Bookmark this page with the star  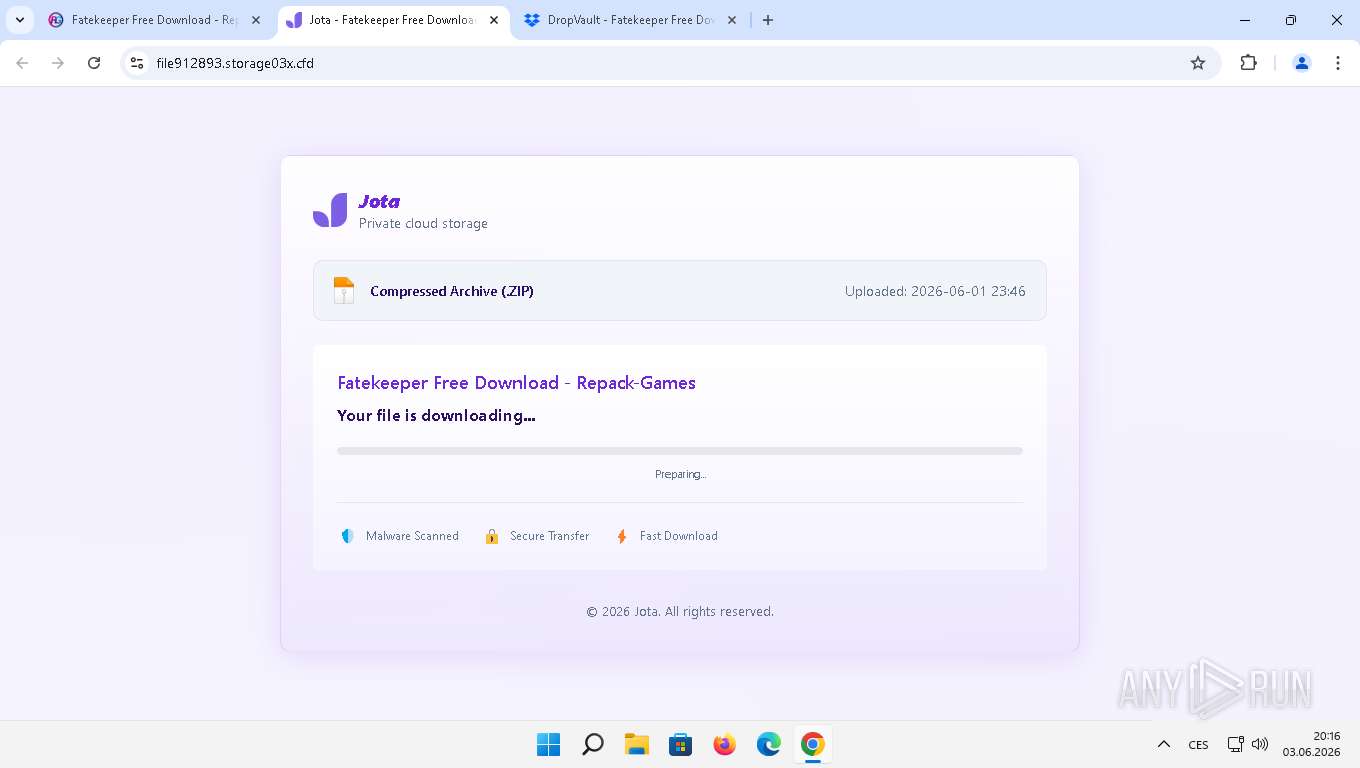point(1198,63)
